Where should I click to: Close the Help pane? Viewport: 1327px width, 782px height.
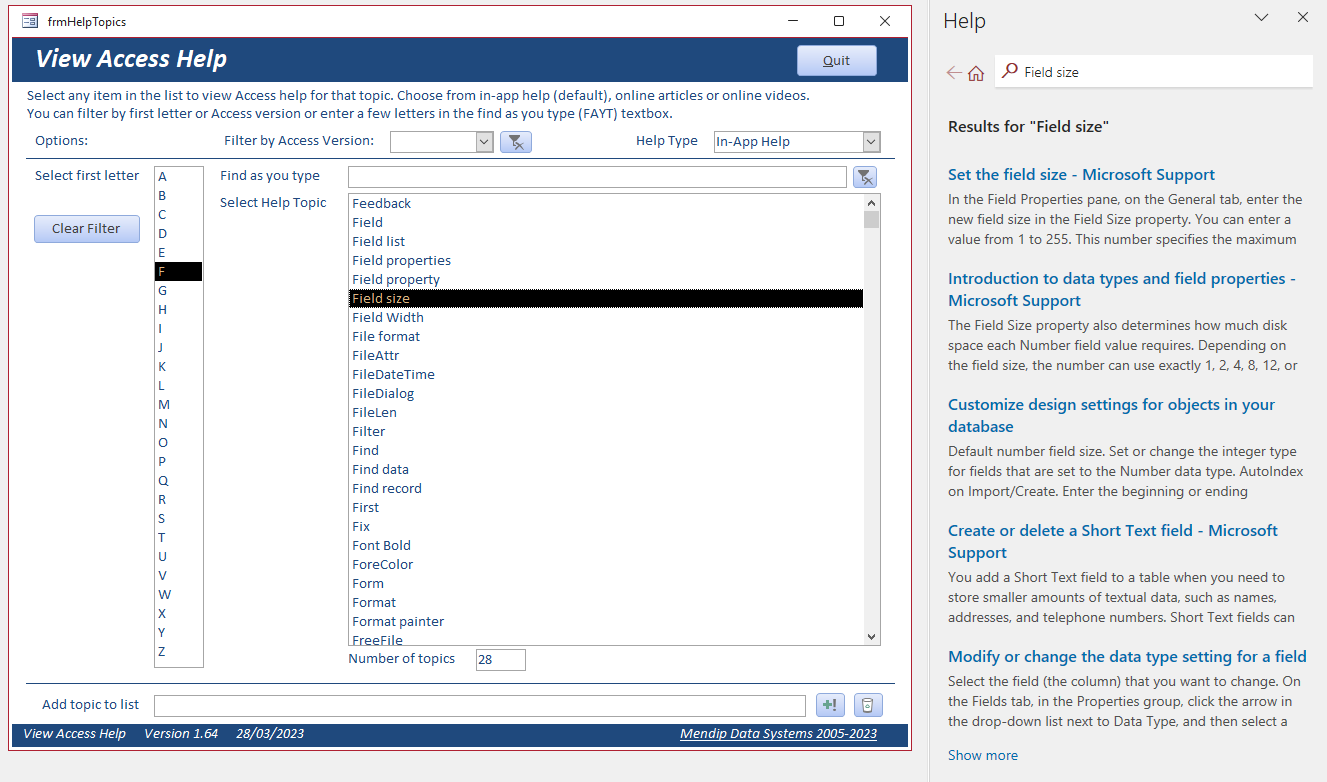tap(1303, 17)
